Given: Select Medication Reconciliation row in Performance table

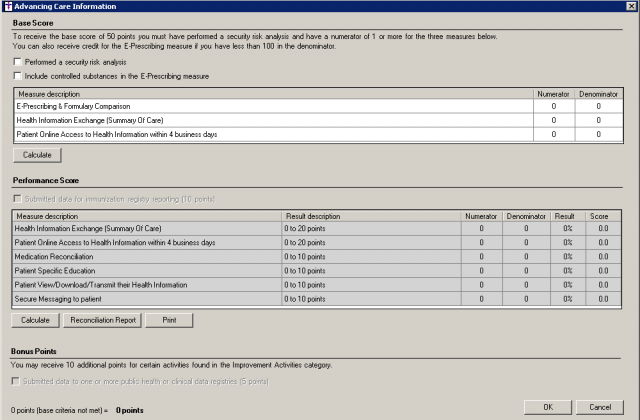Looking at the screenshot, I should (x=150, y=256).
